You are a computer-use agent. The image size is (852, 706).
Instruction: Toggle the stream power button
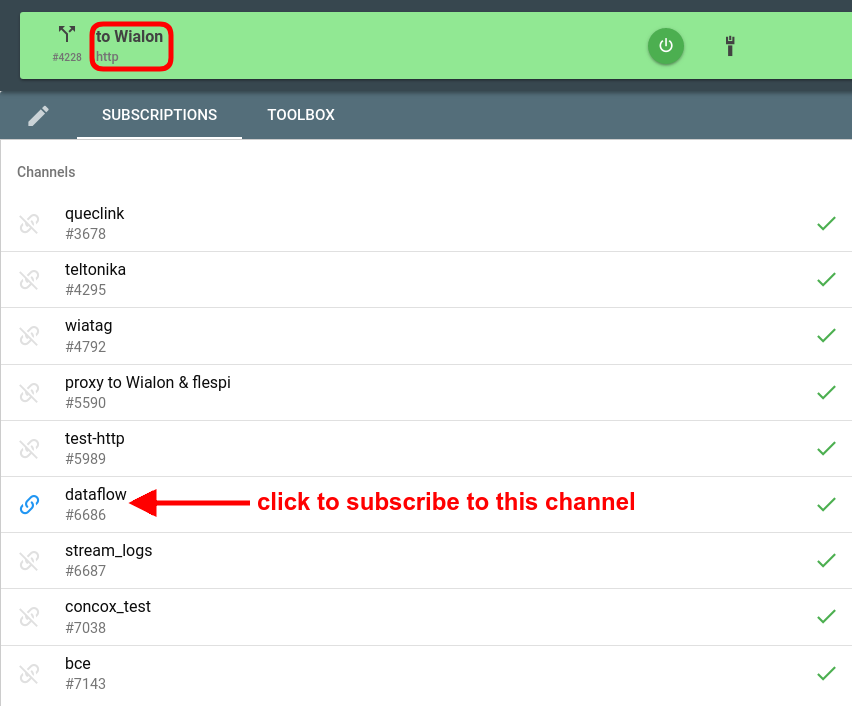(666, 46)
